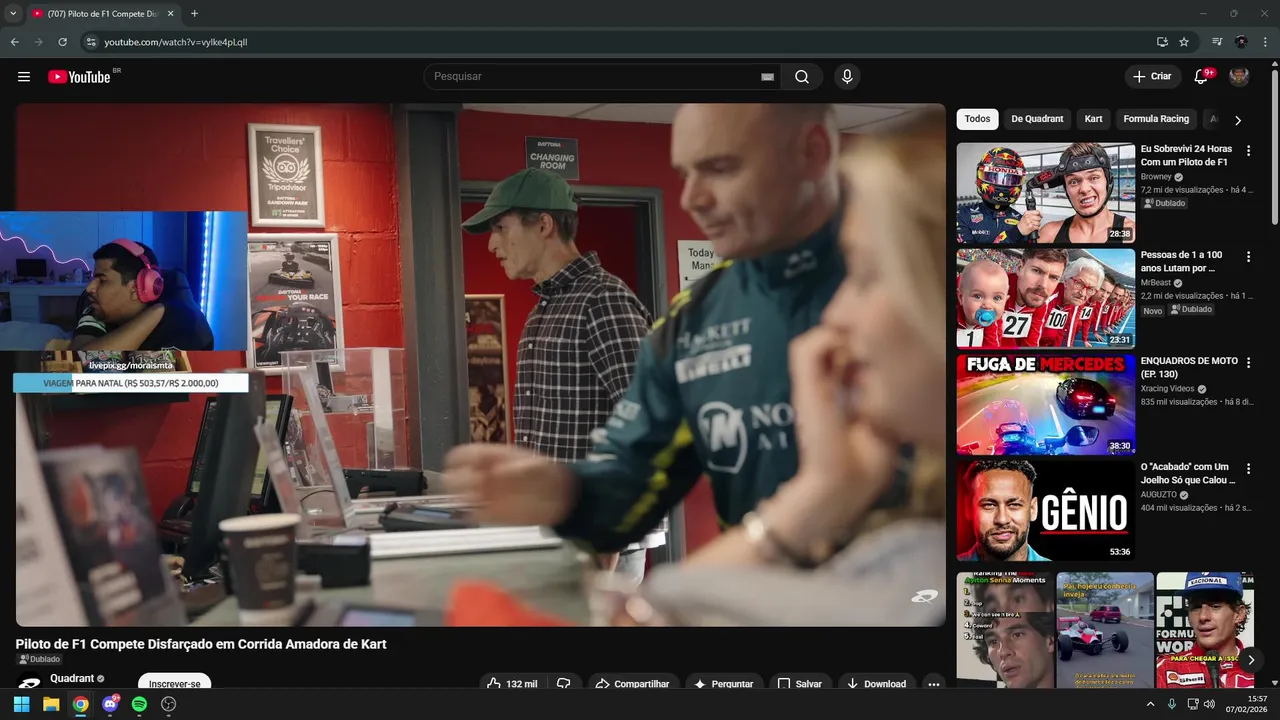Open the media control icon in Chrome toolbar
Viewport: 1280px width, 720px height.
(x=1217, y=42)
